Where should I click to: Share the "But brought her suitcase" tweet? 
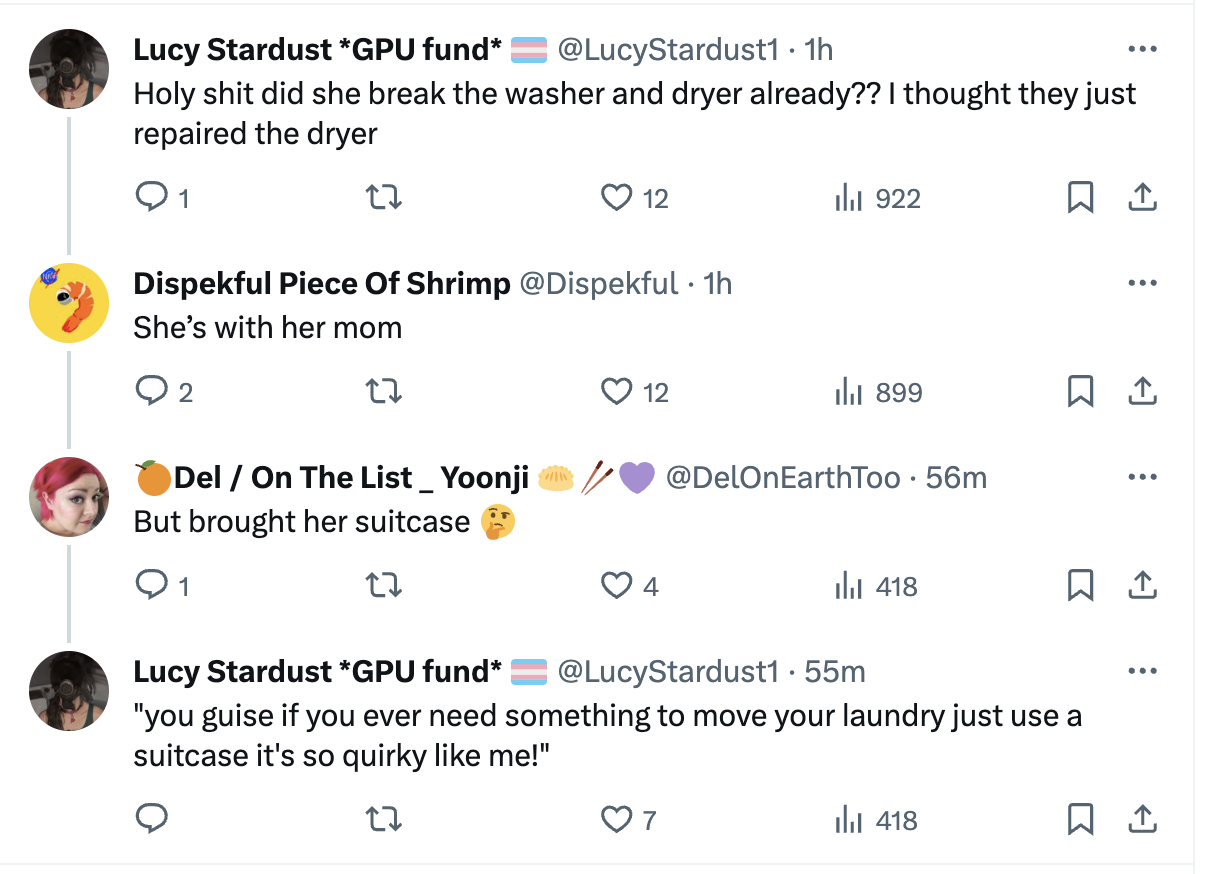coord(1142,586)
